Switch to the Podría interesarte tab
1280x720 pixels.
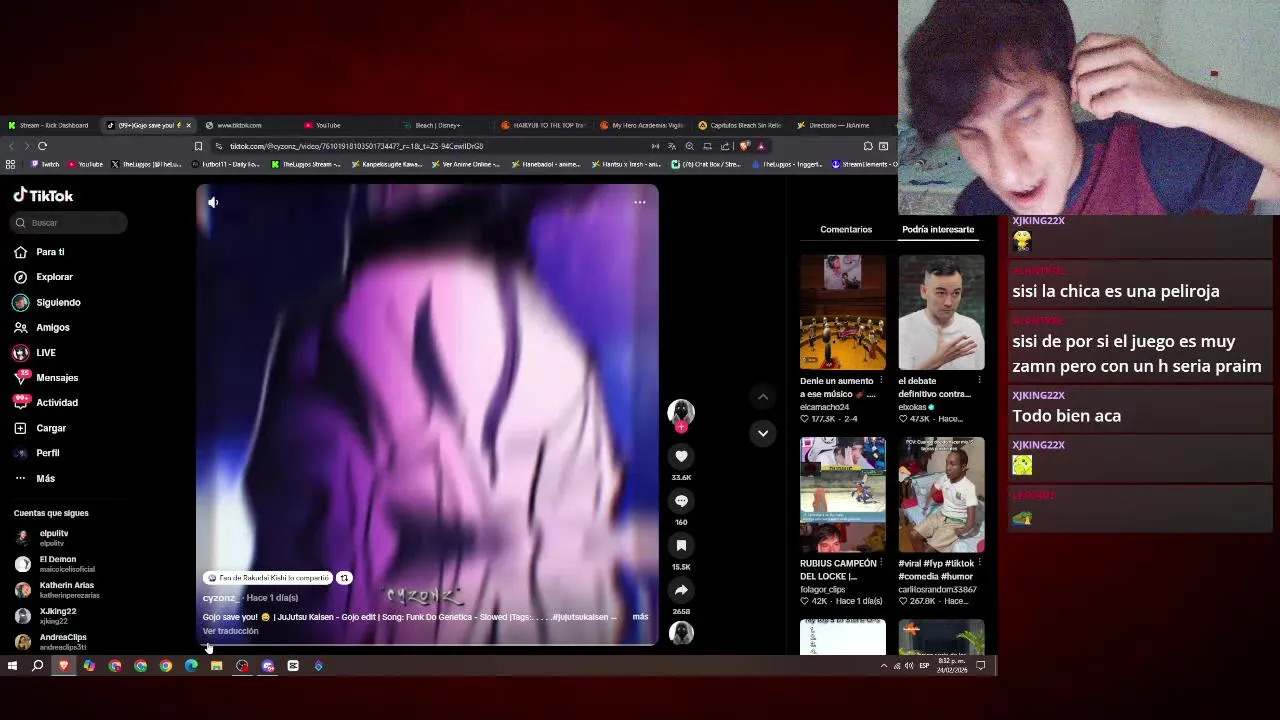pyautogui.click(x=938, y=229)
